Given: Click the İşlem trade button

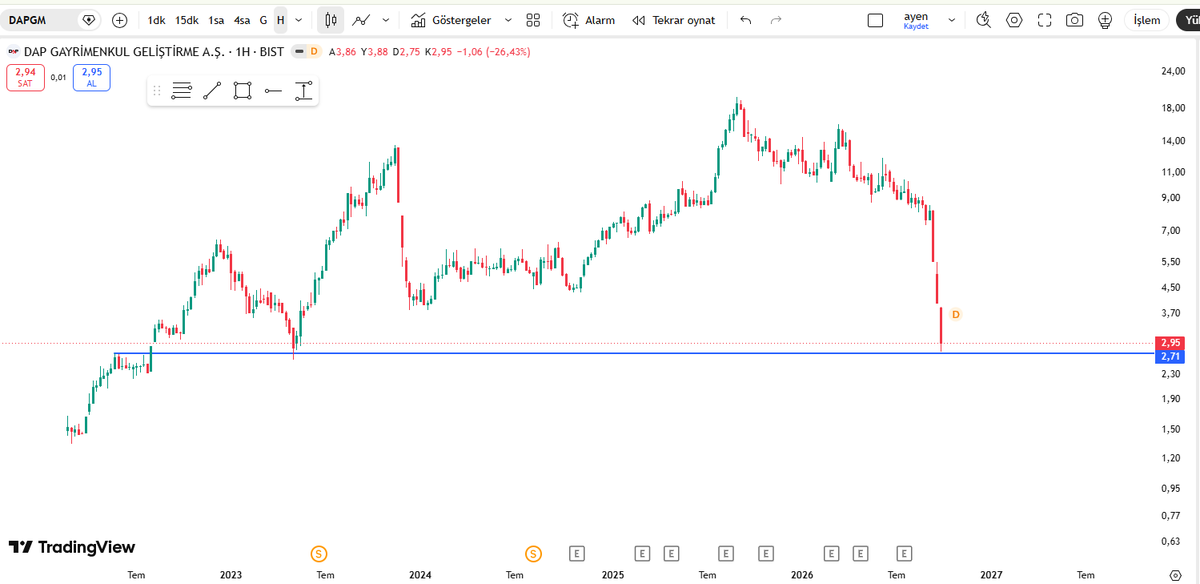Looking at the screenshot, I should pyautogui.click(x=1147, y=20).
